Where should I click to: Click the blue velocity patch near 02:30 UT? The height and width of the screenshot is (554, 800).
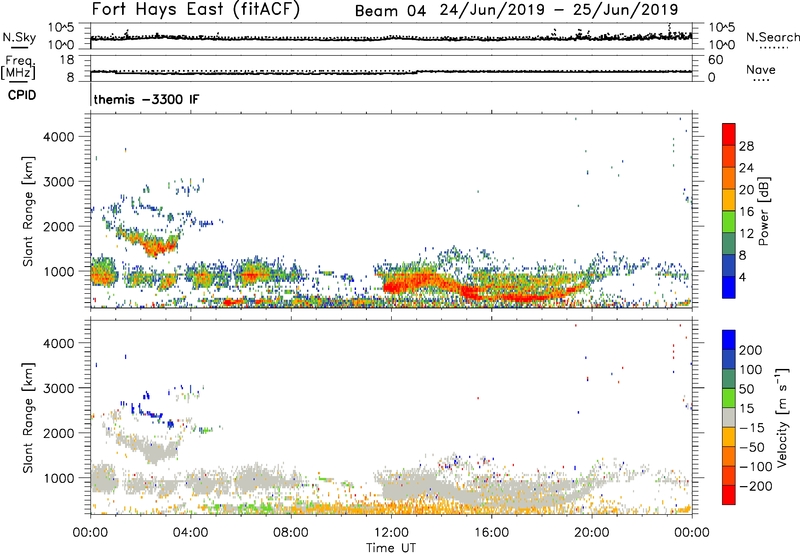pyautogui.click(x=151, y=413)
